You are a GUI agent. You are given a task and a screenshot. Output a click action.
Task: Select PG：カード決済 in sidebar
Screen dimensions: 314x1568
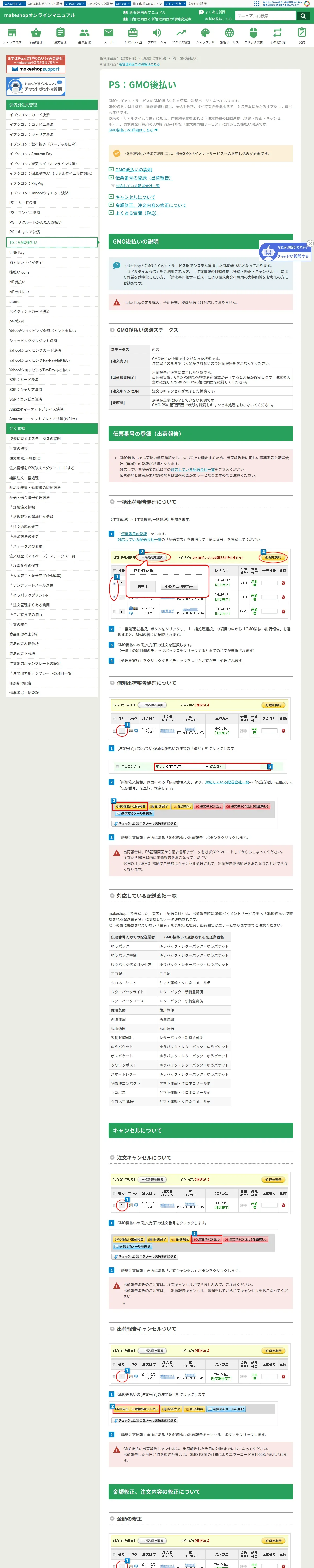(52, 203)
